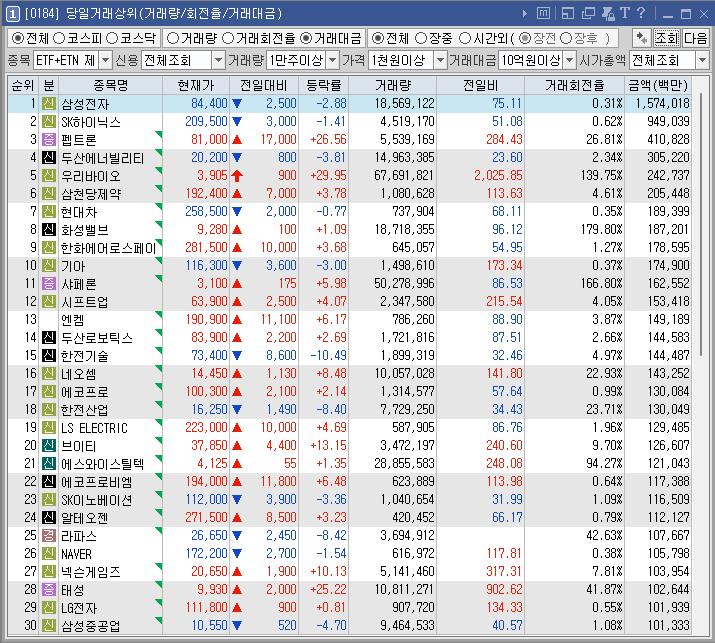Click the purple 증 badge beside 샤페론

[49, 284]
